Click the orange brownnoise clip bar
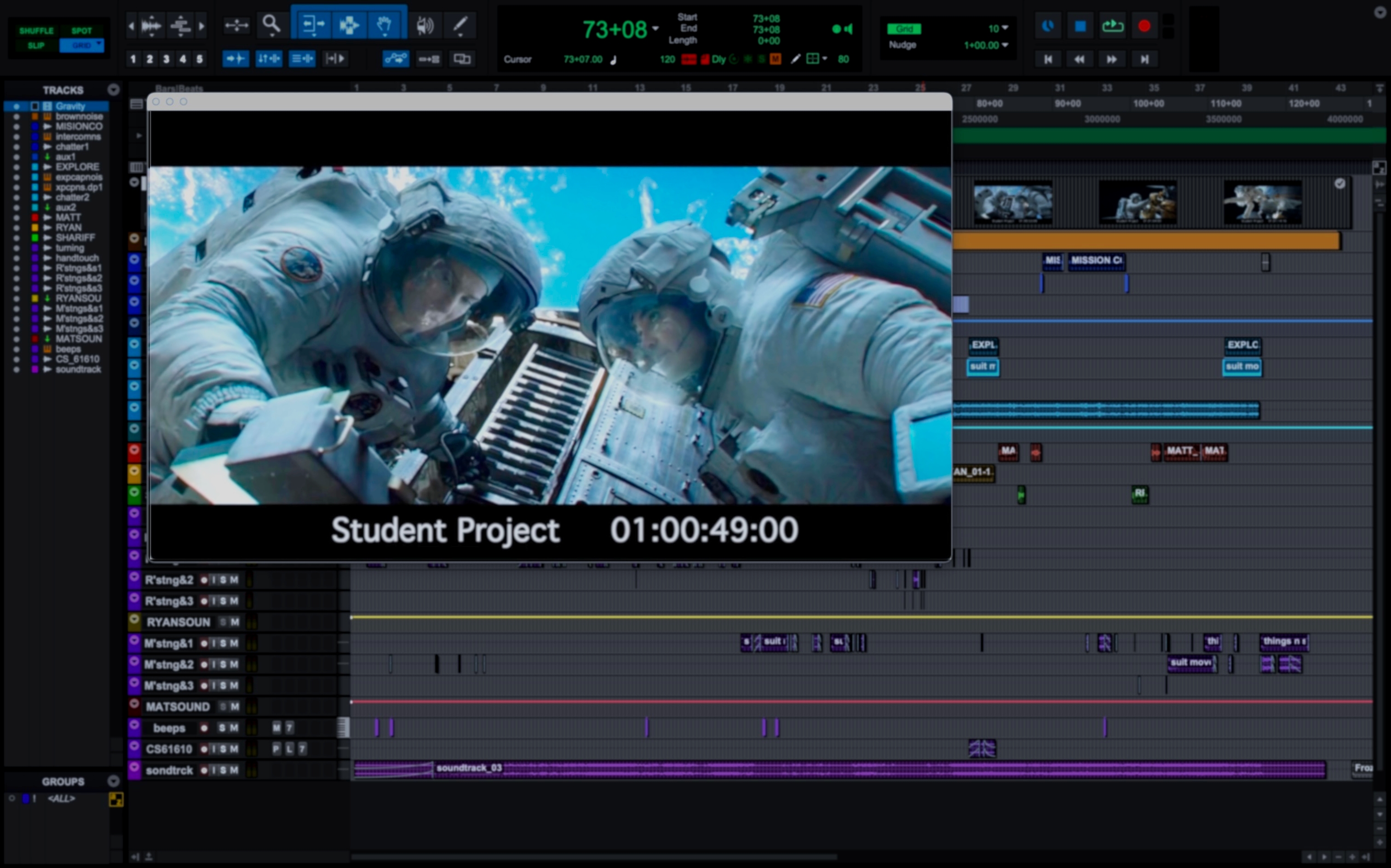 point(1147,240)
